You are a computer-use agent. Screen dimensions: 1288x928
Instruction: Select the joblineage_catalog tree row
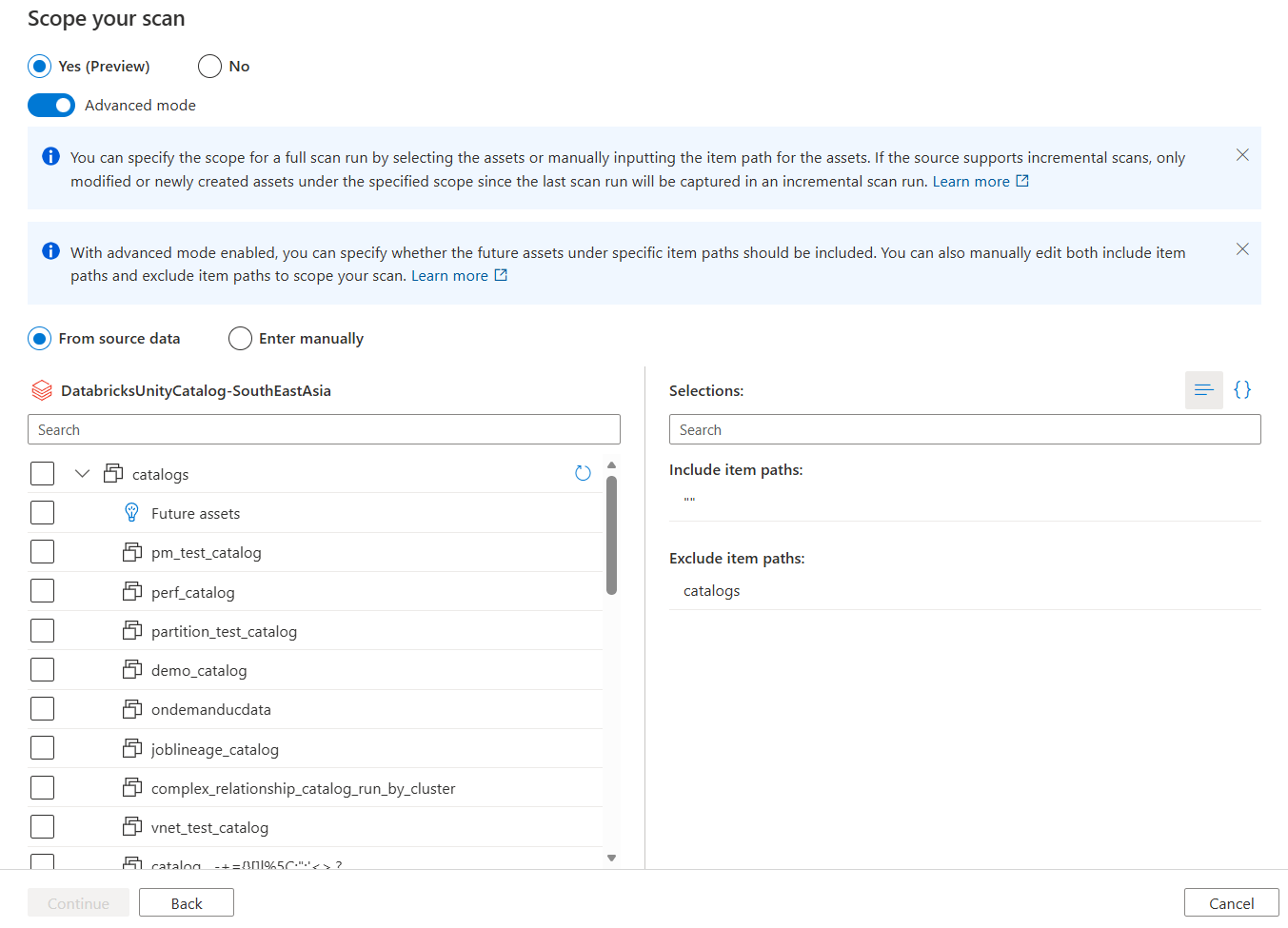[x=315, y=749]
